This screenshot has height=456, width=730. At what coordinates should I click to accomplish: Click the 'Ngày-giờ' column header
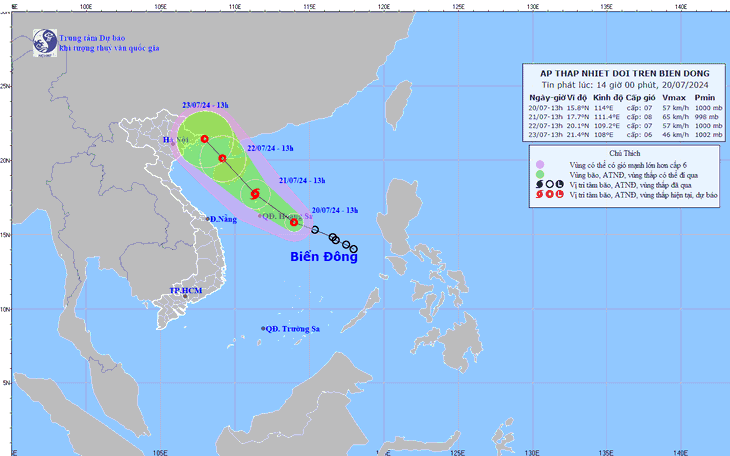click(x=547, y=98)
